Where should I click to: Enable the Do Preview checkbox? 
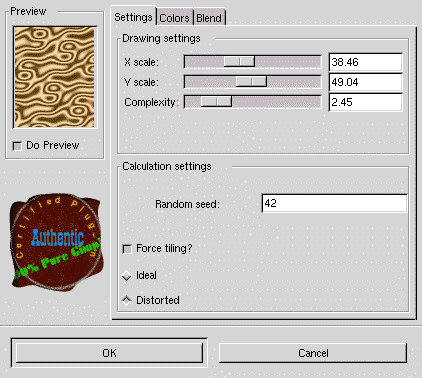click(x=17, y=146)
